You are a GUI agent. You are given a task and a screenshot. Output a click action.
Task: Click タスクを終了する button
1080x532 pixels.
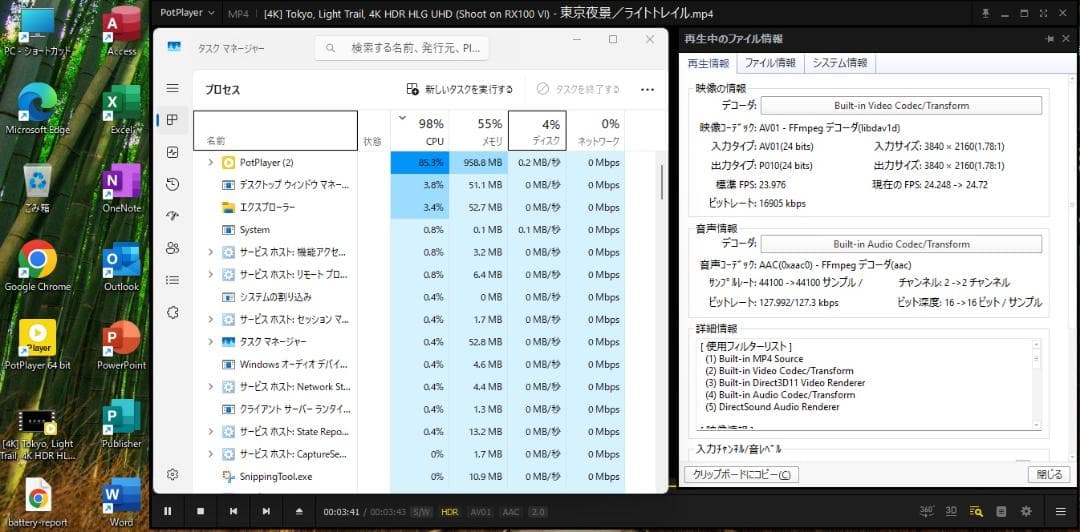click(579, 89)
